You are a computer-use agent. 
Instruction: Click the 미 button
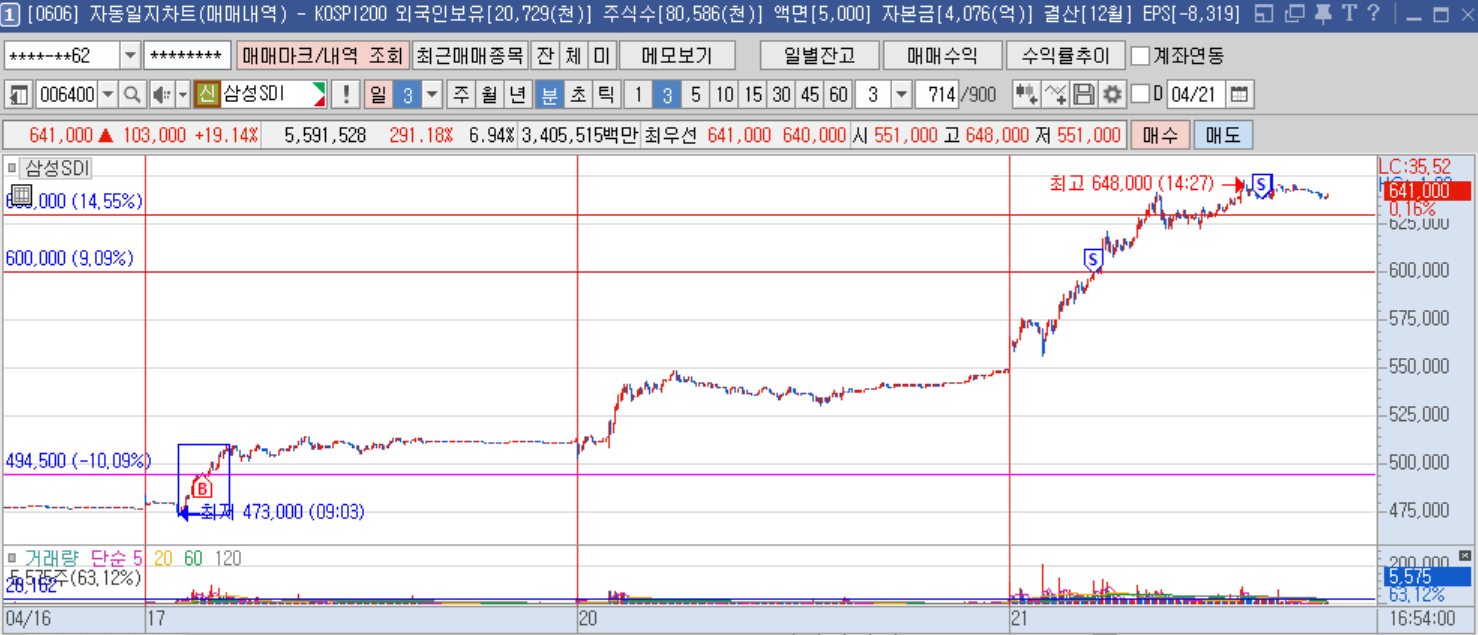[601, 55]
